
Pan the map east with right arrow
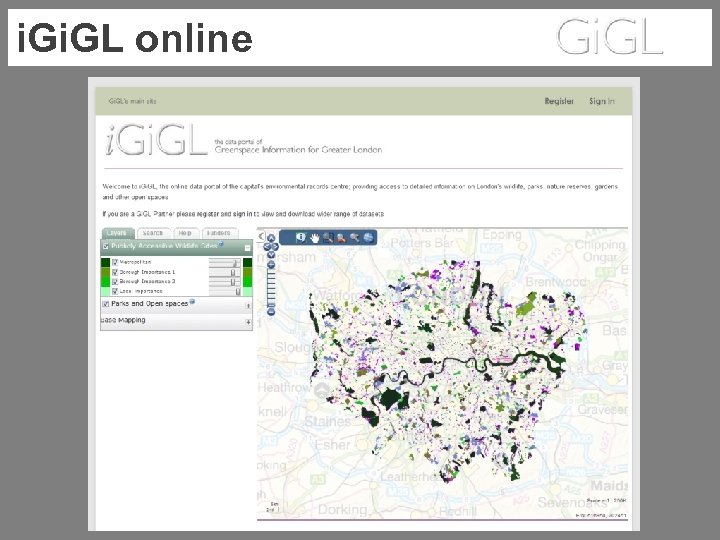(x=276, y=247)
